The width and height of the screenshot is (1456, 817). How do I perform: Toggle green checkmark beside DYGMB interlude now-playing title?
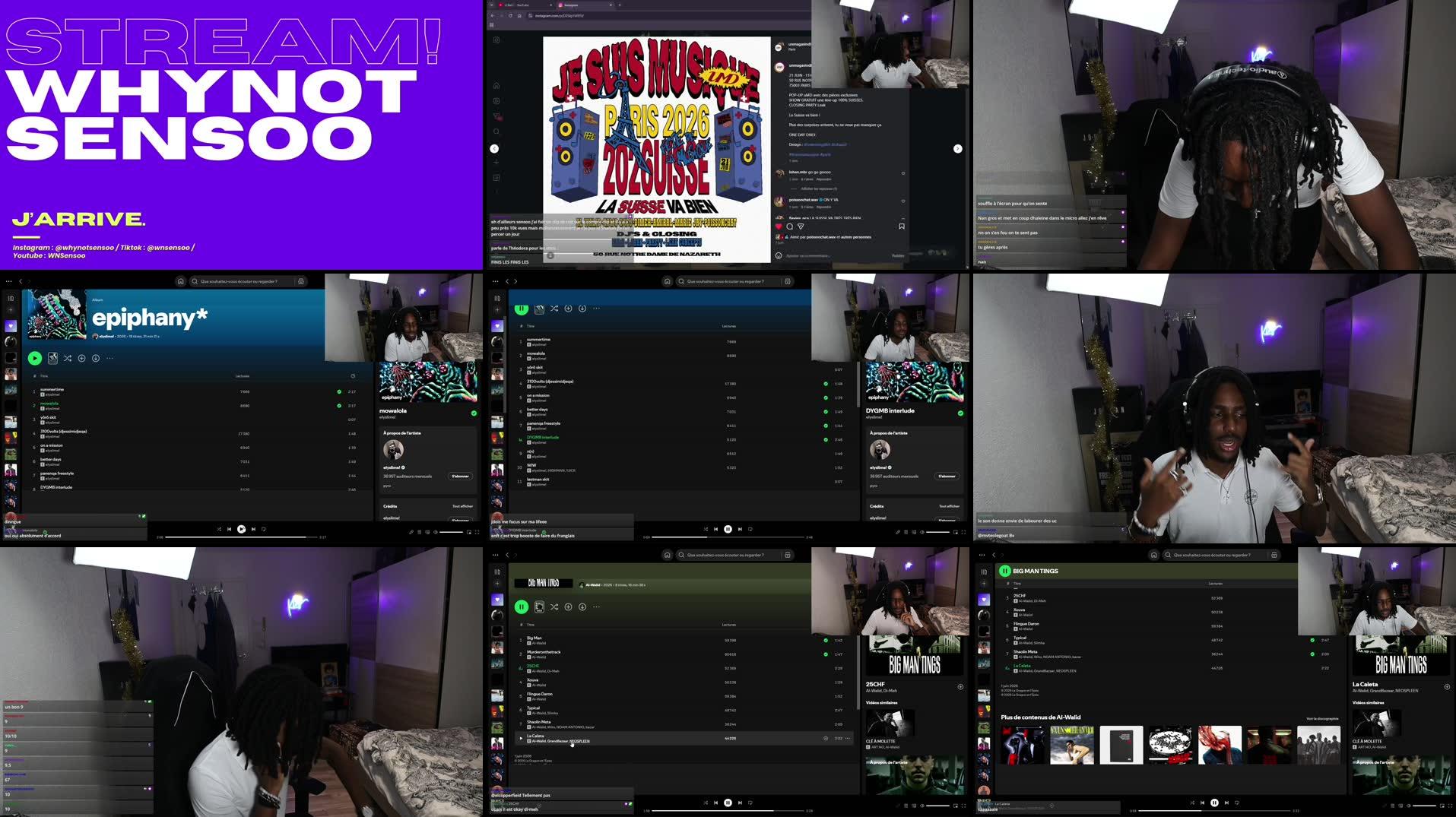click(960, 413)
